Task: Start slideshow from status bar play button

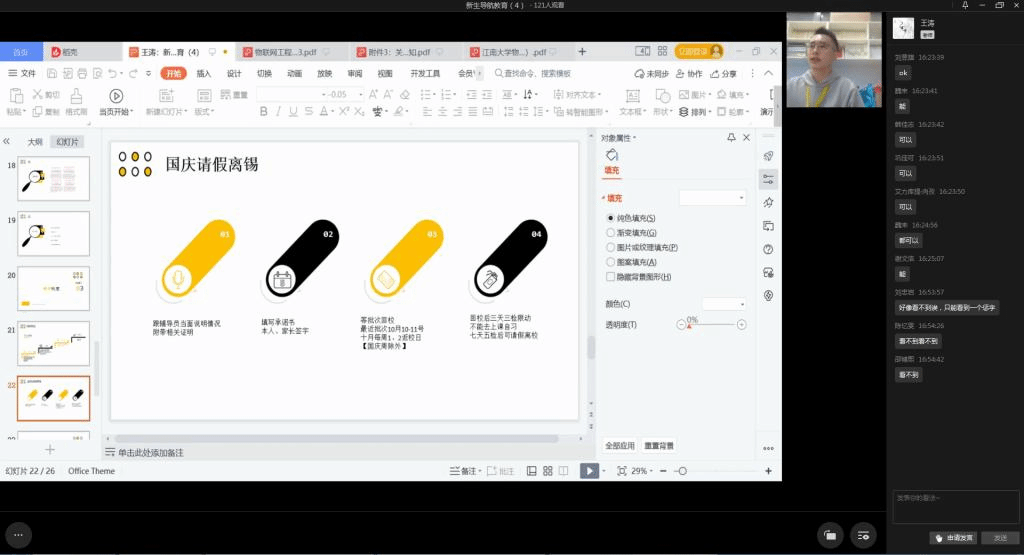Action: tap(589, 471)
